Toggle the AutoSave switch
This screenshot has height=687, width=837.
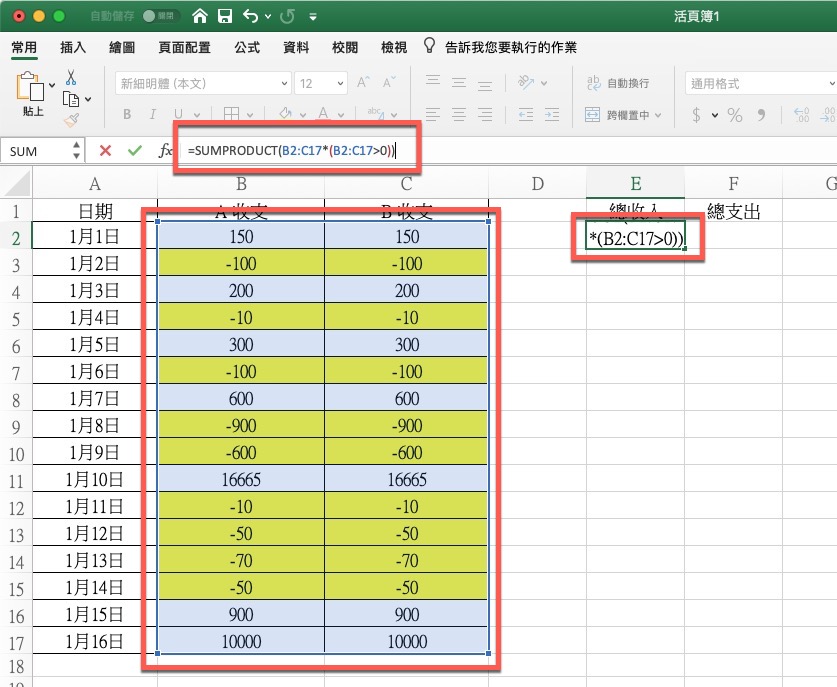pyautogui.click(x=161, y=17)
